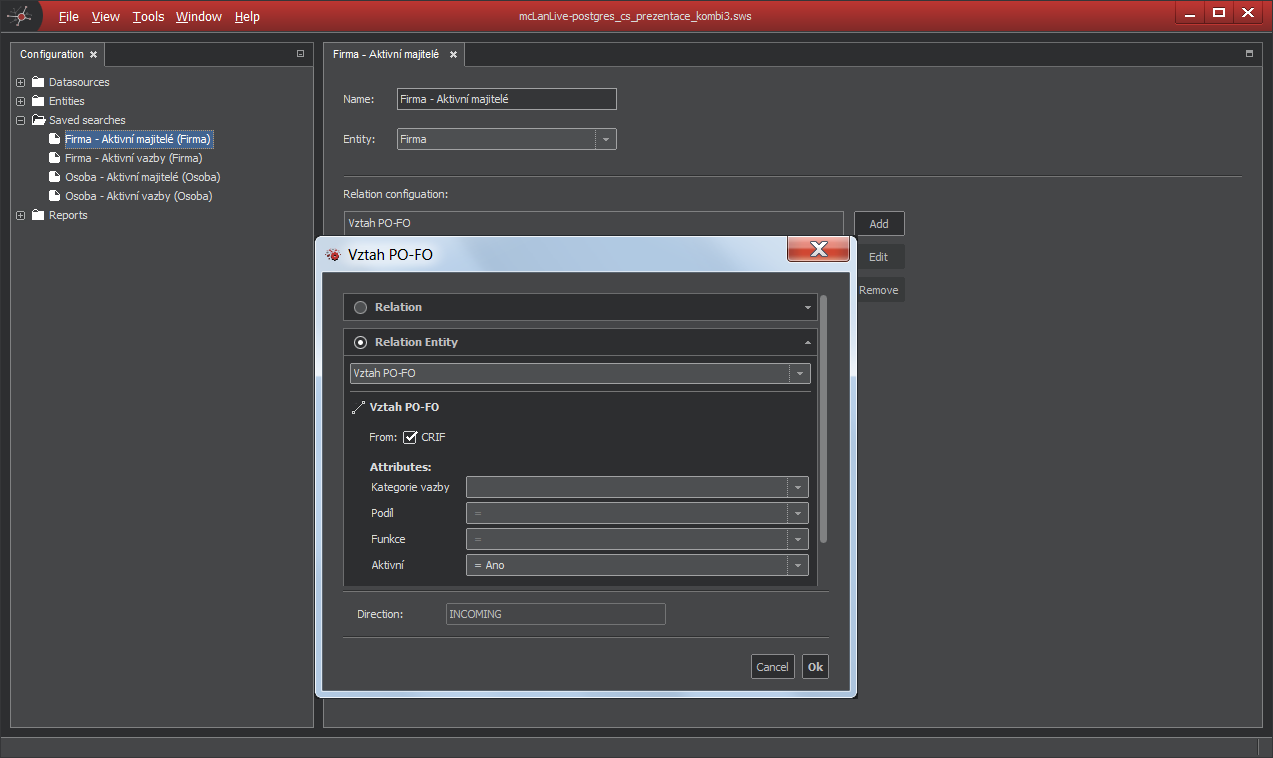The image size is (1273, 758).
Task: Close the Configuration panel tab
Action: pyautogui.click(x=94, y=55)
